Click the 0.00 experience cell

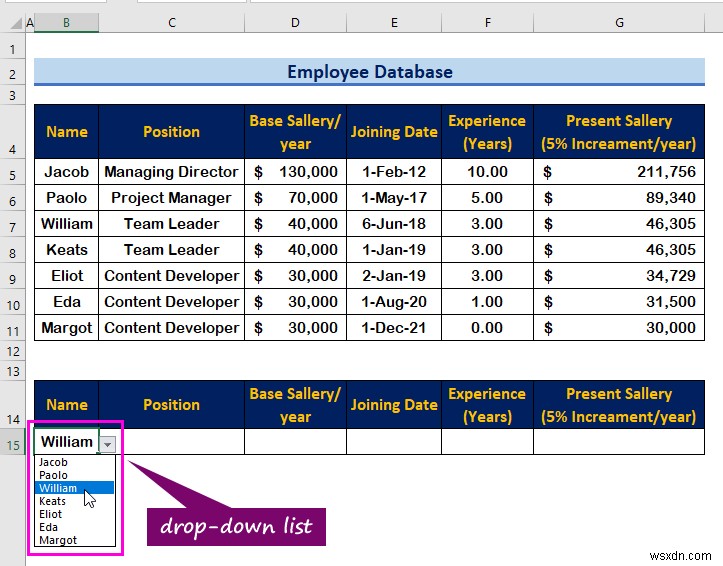pyautogui.click(x=487, y=328)
